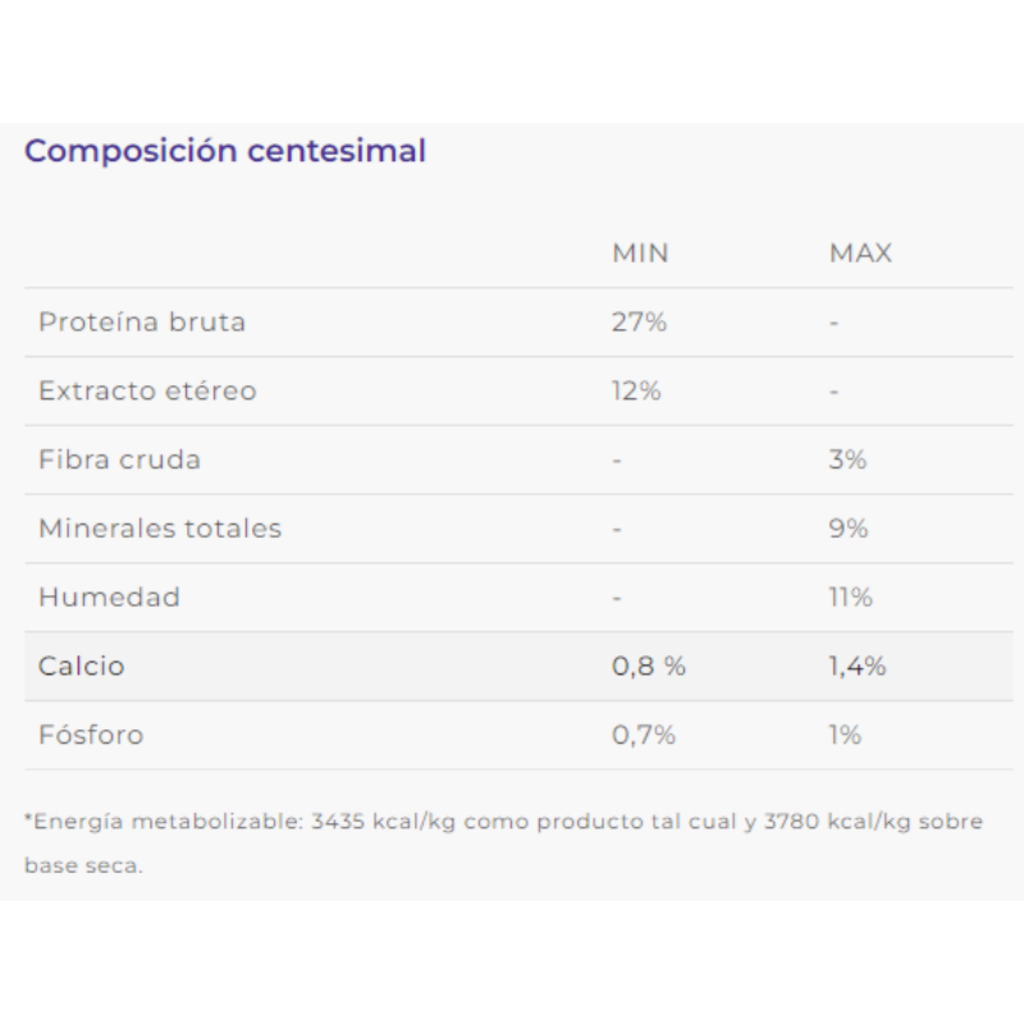Click the 12% extracto etéreo value

pos(636,391)
